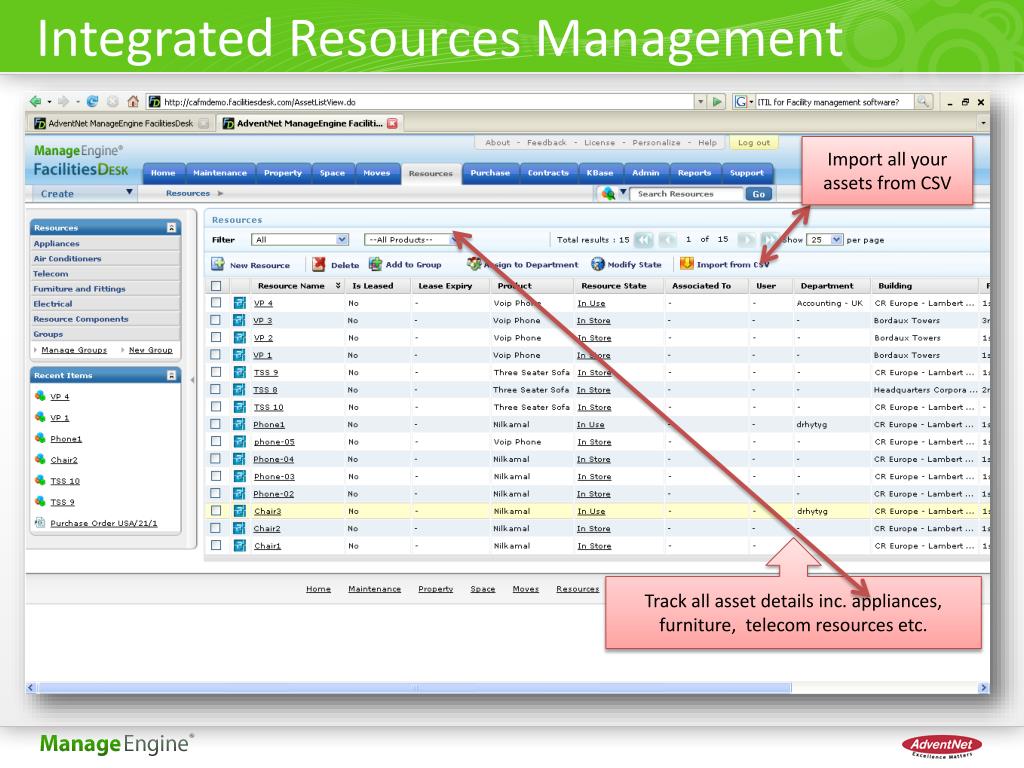This screenshot has width=1024, height=768.
Task: Check the box for Chair1 row
Action: 216,545
